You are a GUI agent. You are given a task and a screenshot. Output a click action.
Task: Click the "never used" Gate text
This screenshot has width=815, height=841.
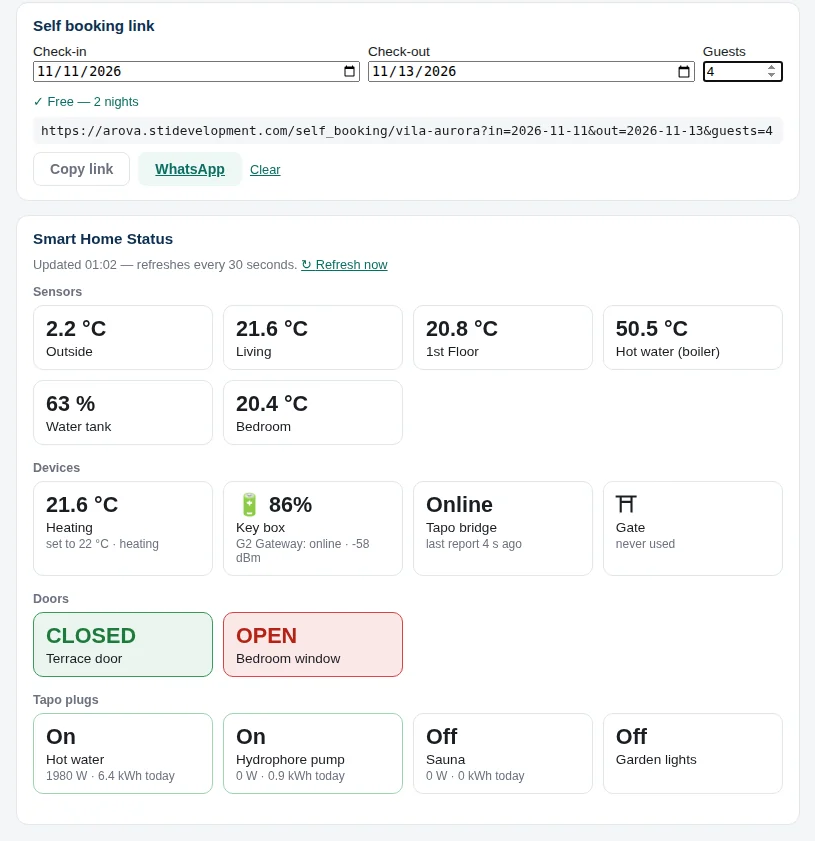point(645,544)
